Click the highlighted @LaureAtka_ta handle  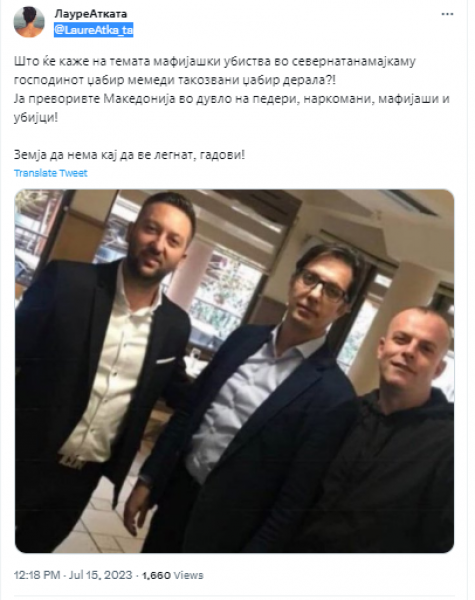tap(94, 29)
